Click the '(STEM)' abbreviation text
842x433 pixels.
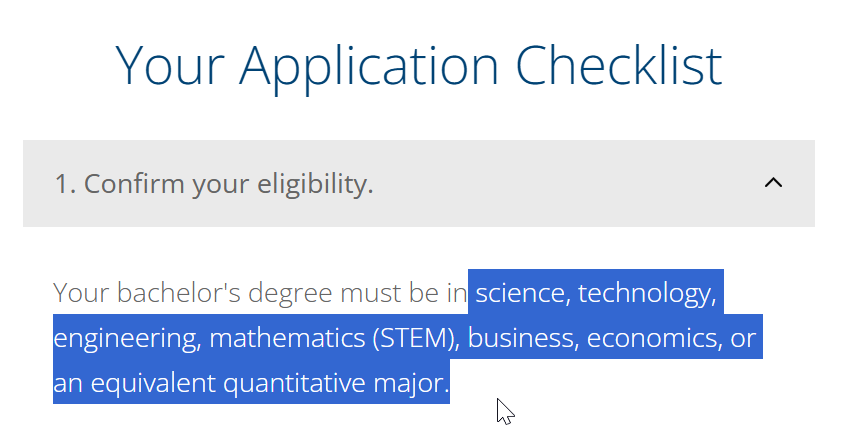[x=413, y=339]
